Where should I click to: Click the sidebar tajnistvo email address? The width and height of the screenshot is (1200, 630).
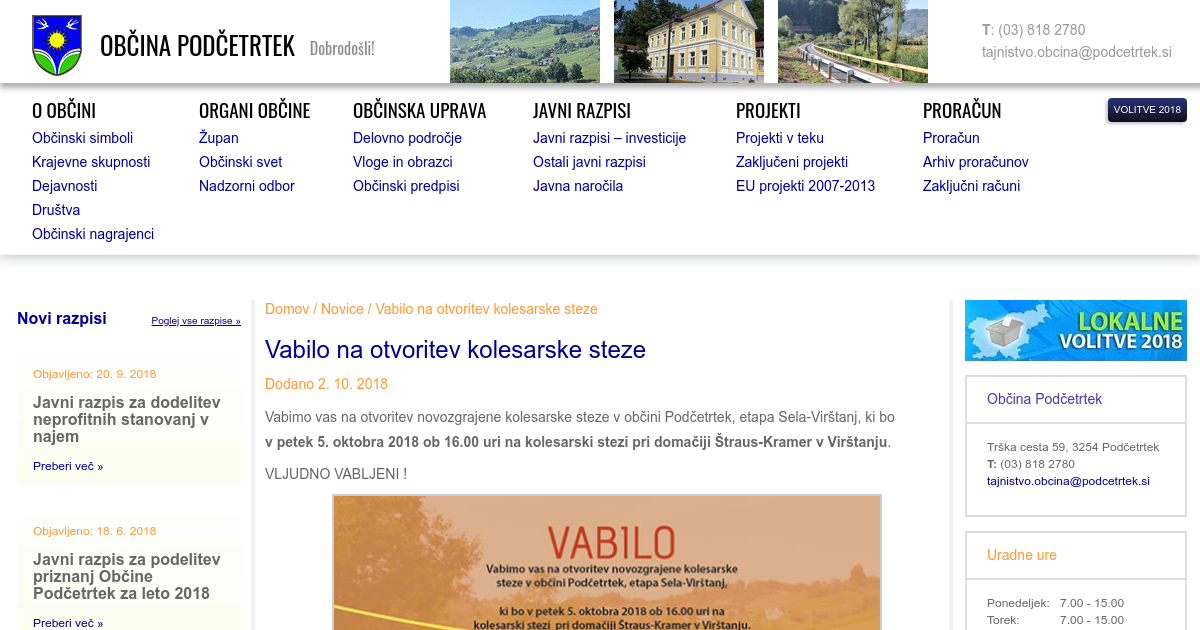pos(1068,481)
